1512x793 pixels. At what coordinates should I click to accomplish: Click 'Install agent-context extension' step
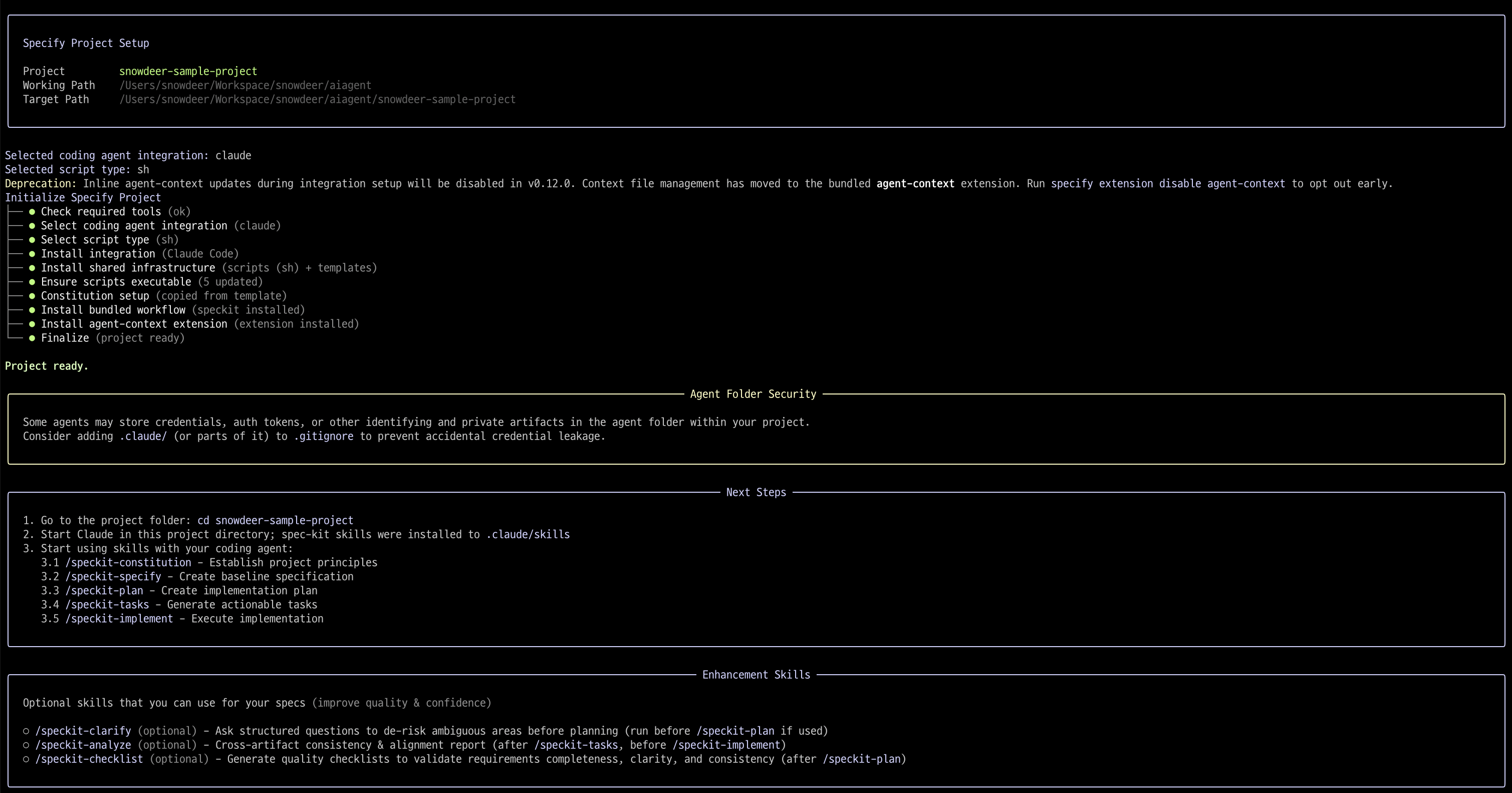tap(200, 325)
